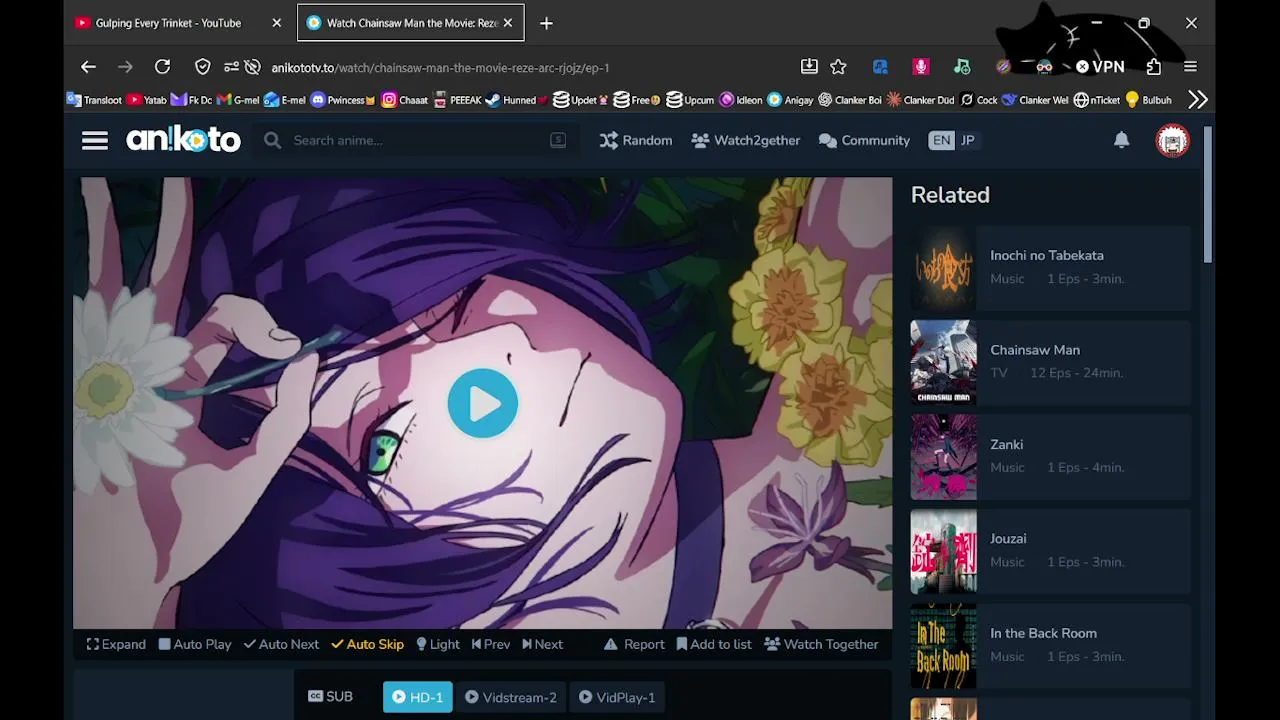The image size is (1280, 720).
Task: Open In the Back Room related title
Action: [x=1043, y=634]
